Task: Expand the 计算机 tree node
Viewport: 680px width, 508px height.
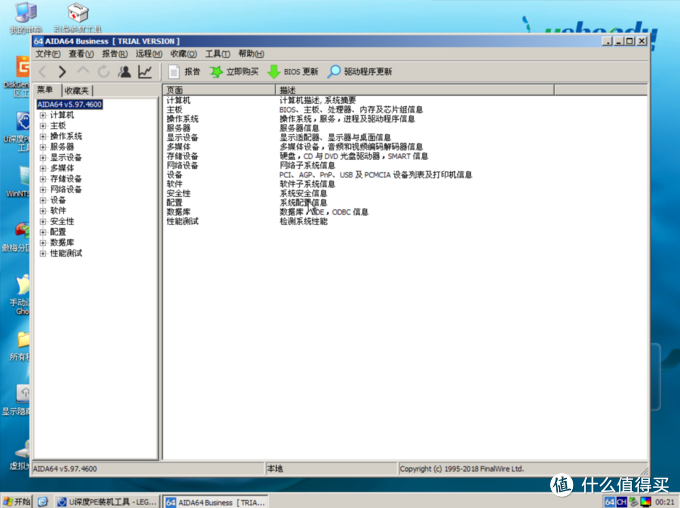Action: click(43, 115)
